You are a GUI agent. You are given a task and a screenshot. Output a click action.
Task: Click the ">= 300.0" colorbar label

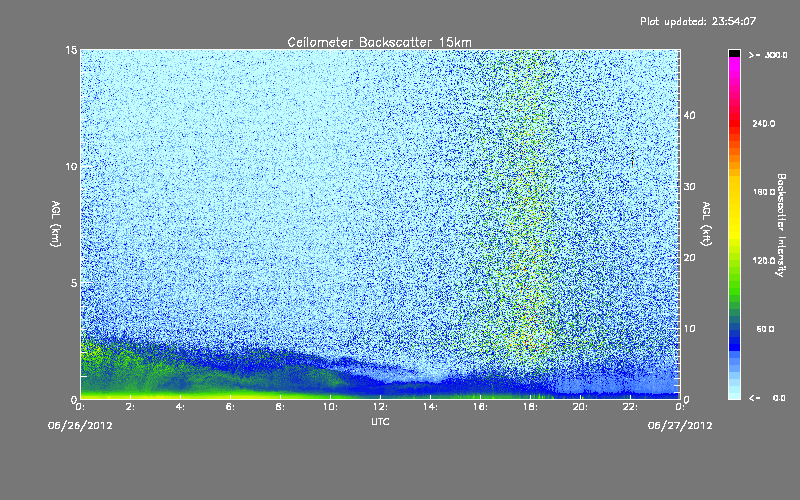(x=768, y=55)
